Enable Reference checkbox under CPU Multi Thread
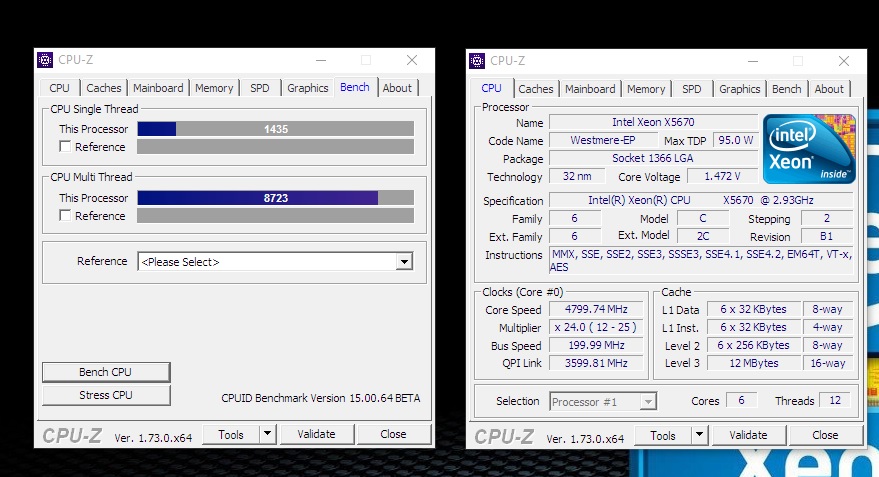879x477 pixels. (x=65, y=215)
